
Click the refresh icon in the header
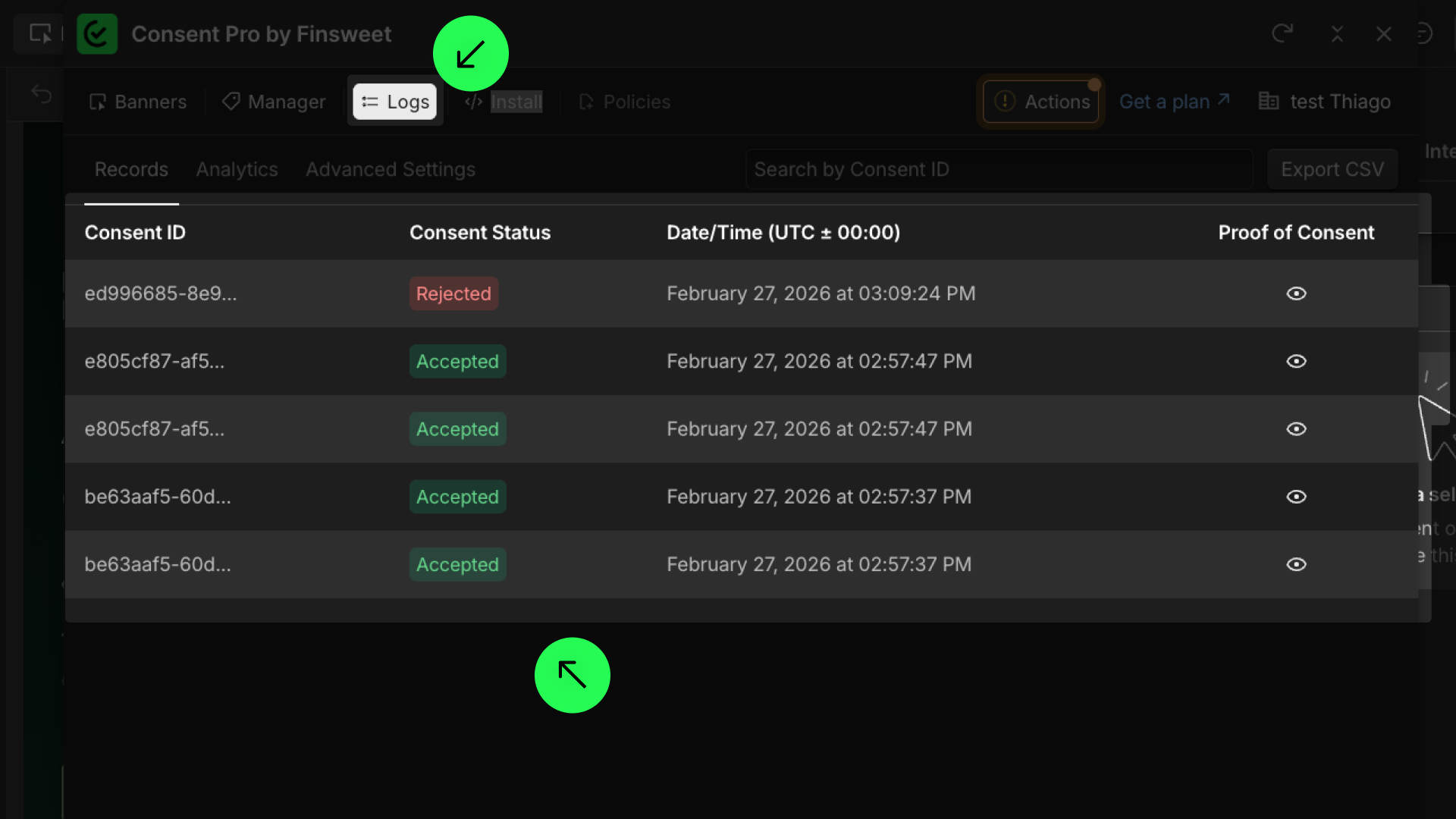[1282, 33]
